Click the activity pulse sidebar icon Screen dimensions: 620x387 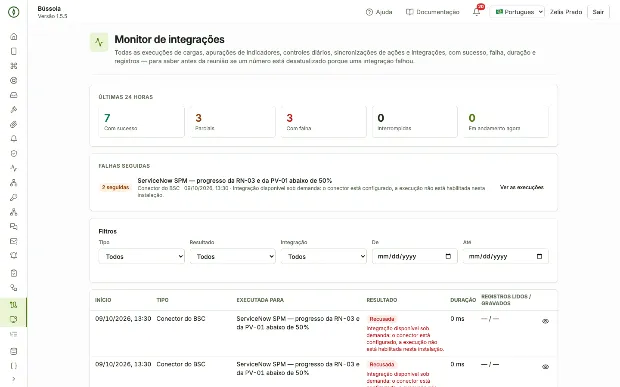[13, 168]
